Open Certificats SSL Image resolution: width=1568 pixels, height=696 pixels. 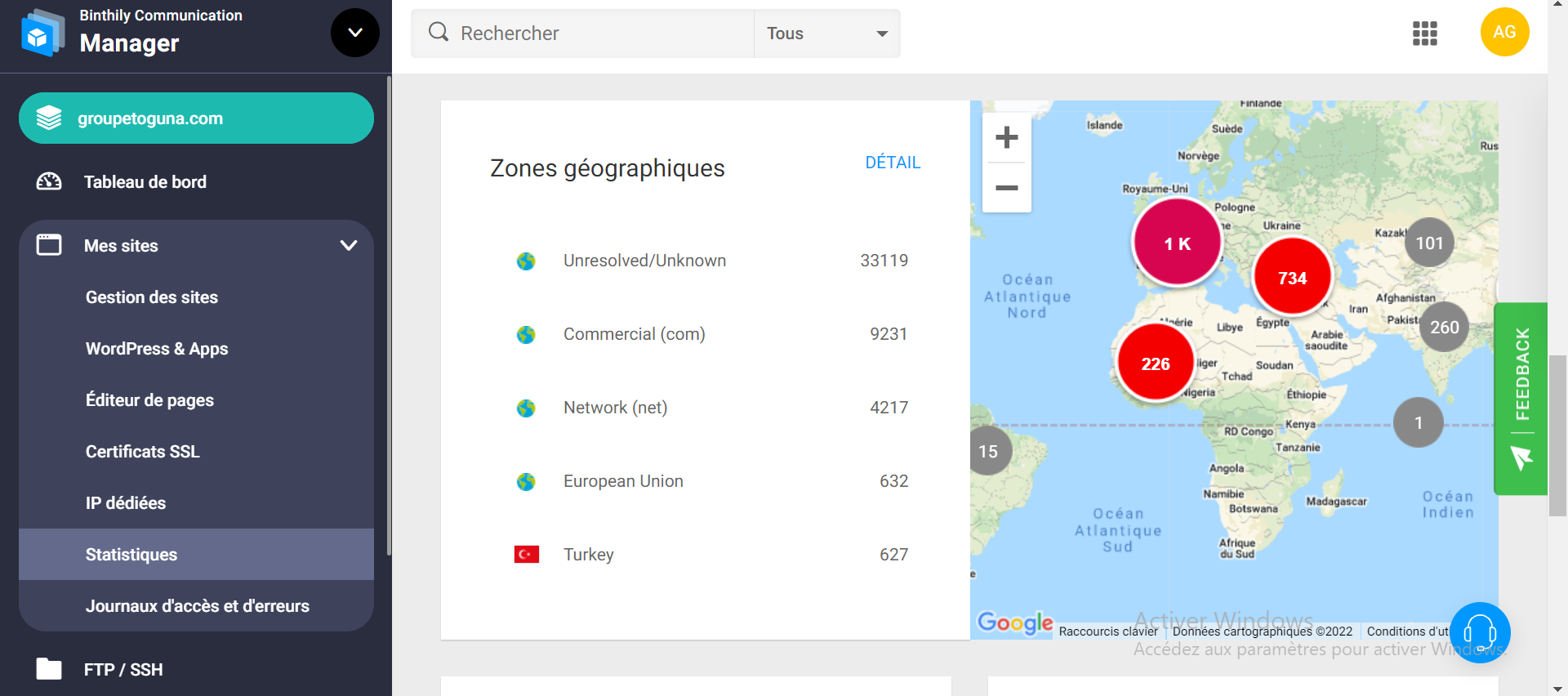142,452
